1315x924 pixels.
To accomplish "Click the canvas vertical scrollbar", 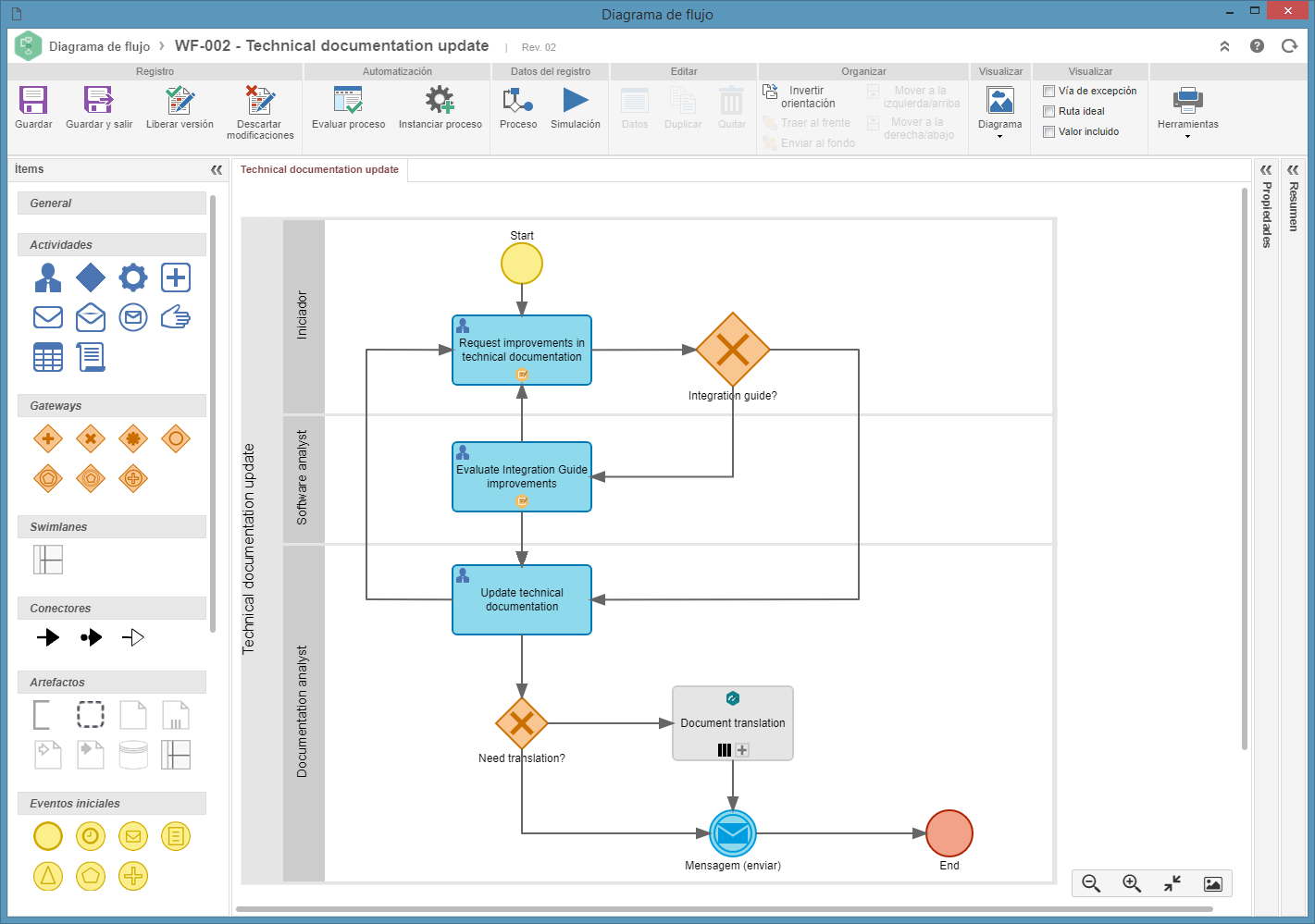I will 1245,468.
